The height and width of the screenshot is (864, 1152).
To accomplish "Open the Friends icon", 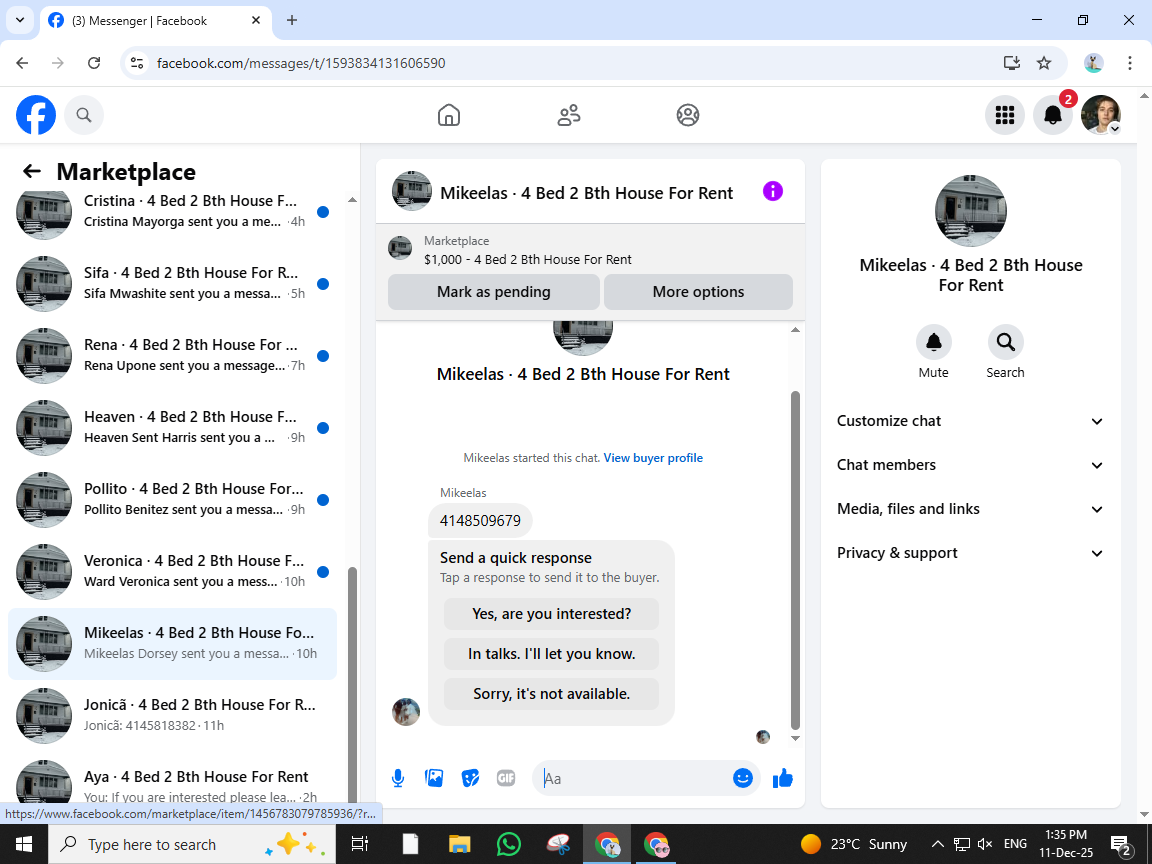I will click(x=569, y=115).
